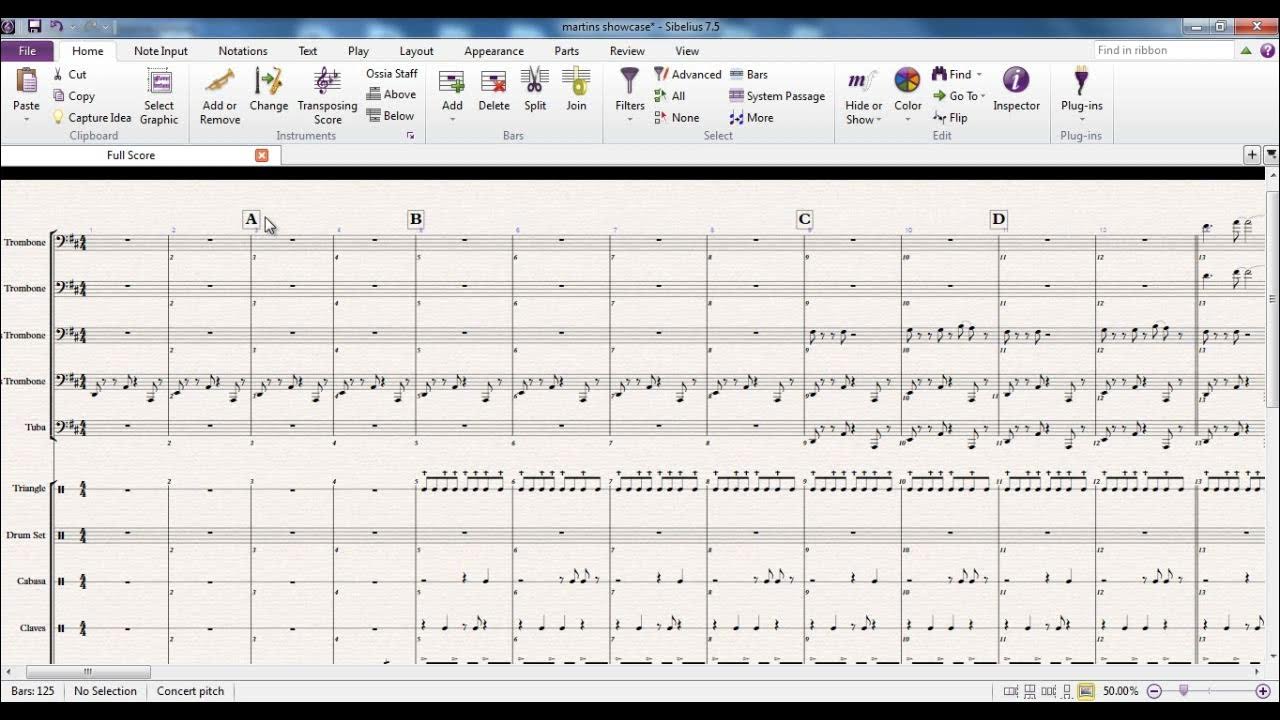The width and height of the screenshot is (1280, 720).
Task: Expand the Color dropdown arrow
Action: tap(908, 120)
